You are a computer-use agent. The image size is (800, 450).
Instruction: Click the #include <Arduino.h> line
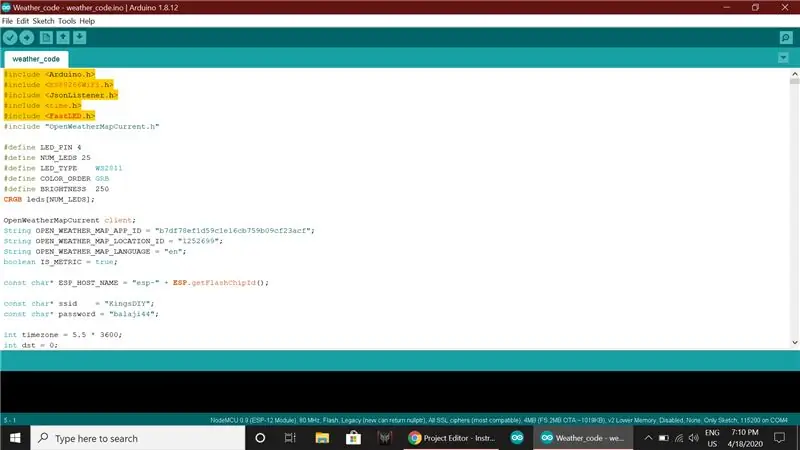pyautogui.click(x=49, y=74)
